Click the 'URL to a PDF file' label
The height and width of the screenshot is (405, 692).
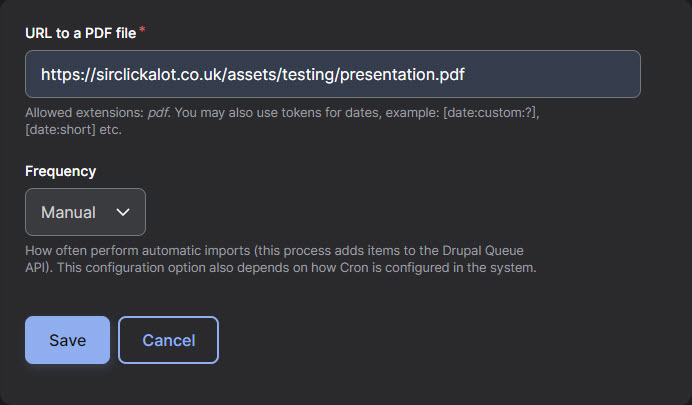[81, 33]
